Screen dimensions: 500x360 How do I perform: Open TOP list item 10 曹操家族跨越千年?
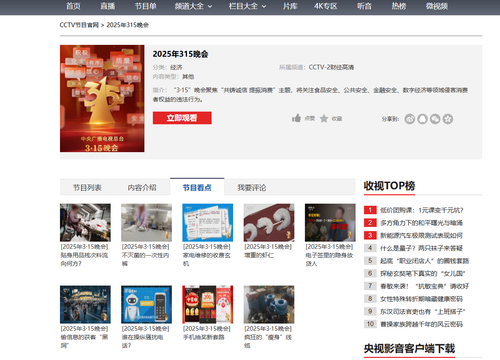click(x=421, y=324)
